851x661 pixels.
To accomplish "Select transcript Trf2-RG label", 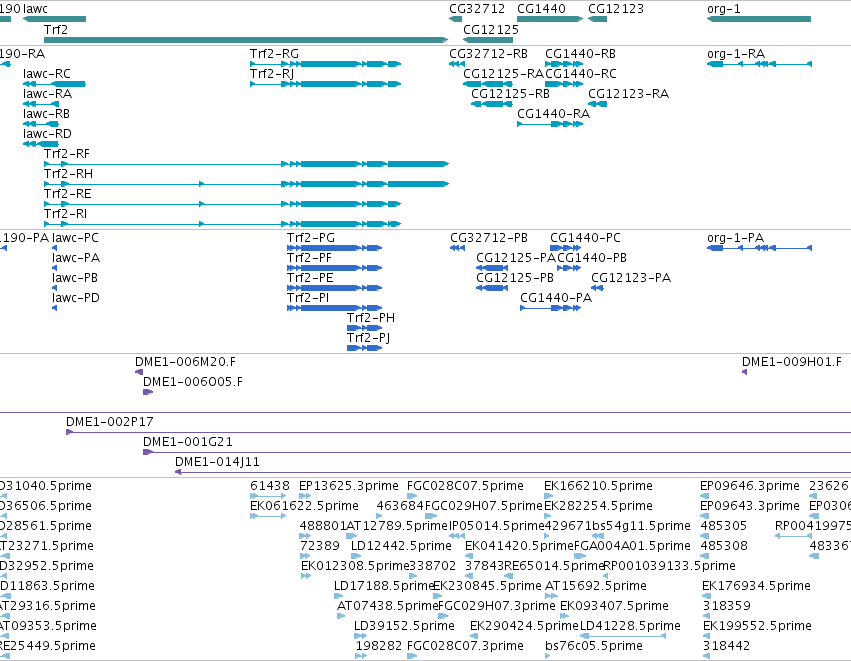I will (274, 54).
